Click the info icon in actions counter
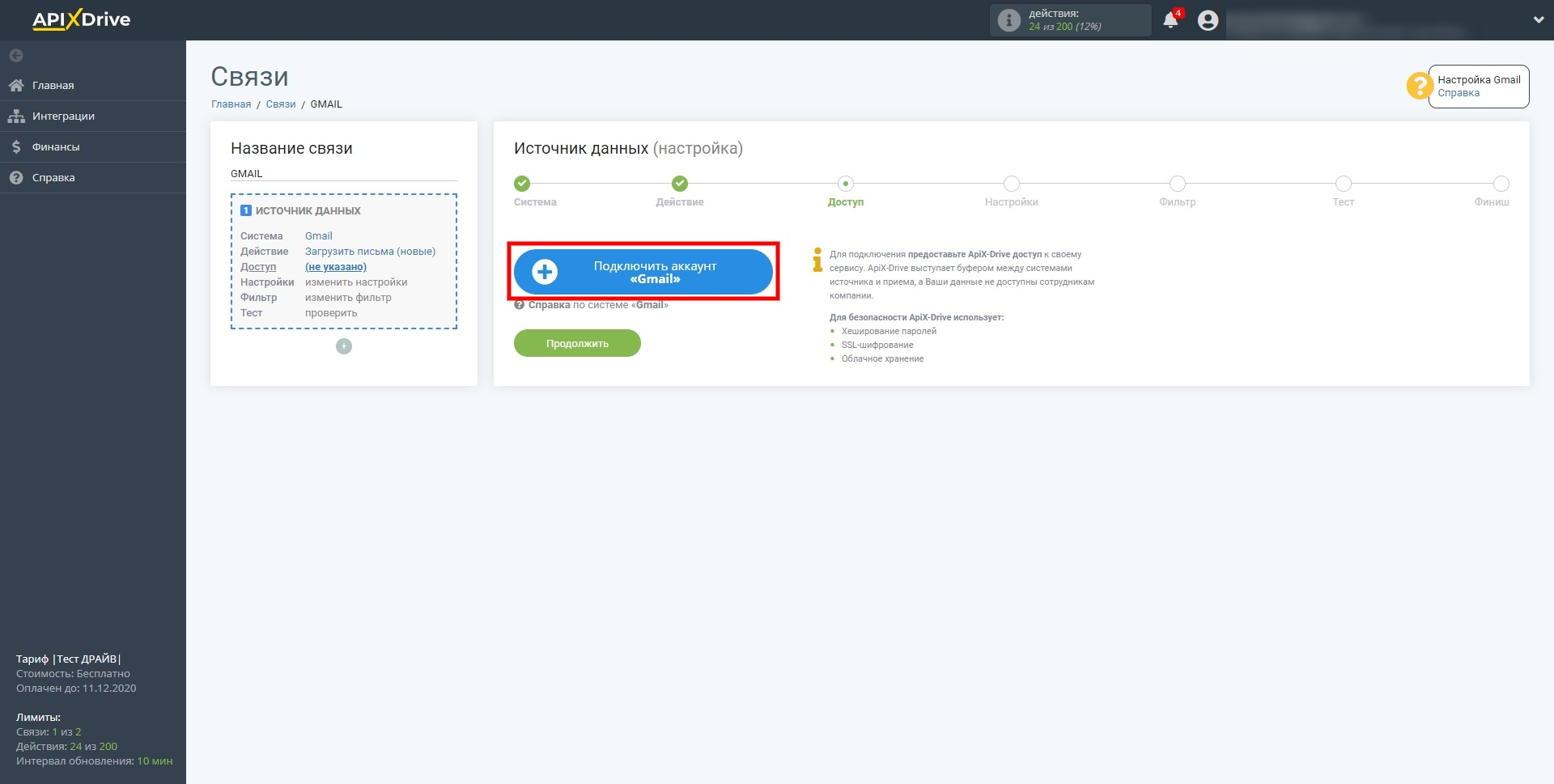 pos(1008,20)
